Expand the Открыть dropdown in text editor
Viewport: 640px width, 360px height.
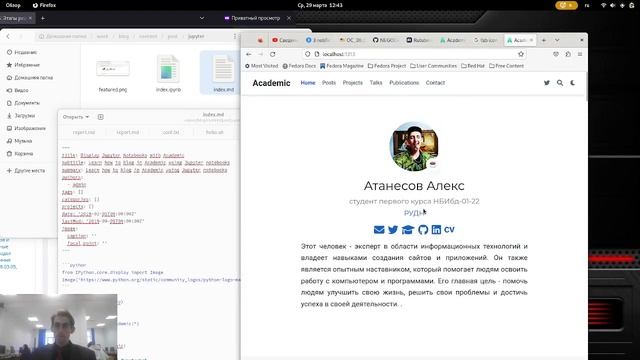click(76, 117)
